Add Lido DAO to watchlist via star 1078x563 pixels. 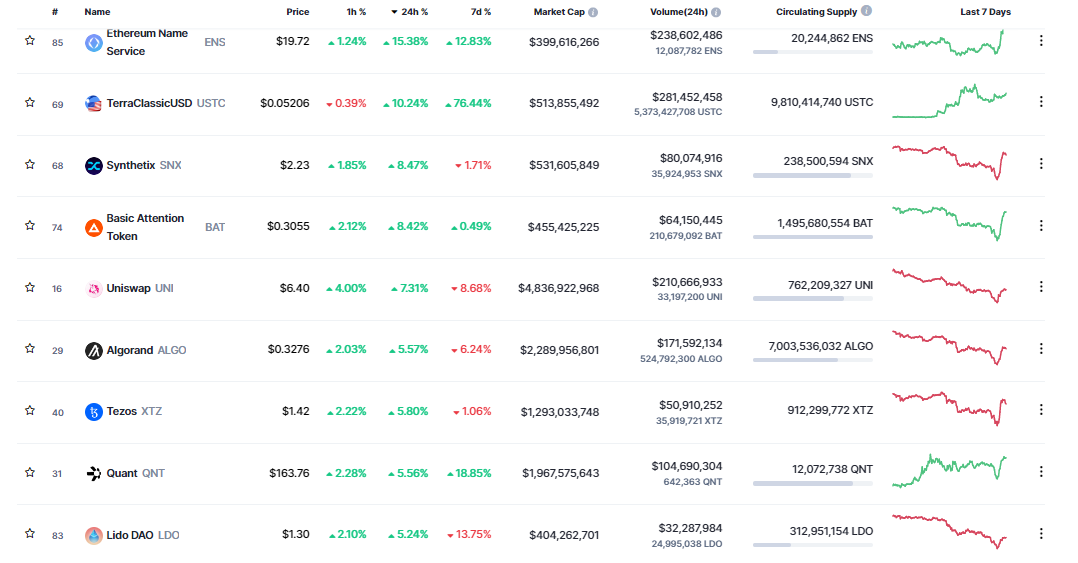click(30, 535)
